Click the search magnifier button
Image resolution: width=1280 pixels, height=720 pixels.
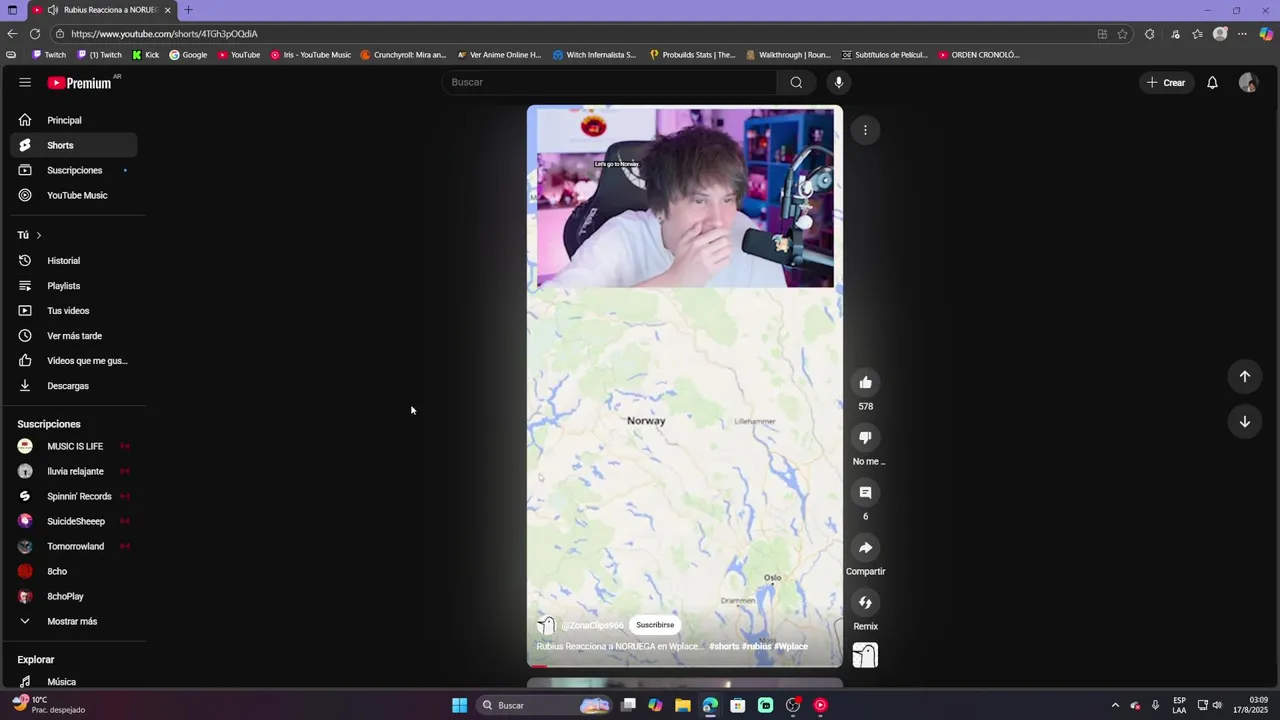pyautogui.click(x=796, y=82)
